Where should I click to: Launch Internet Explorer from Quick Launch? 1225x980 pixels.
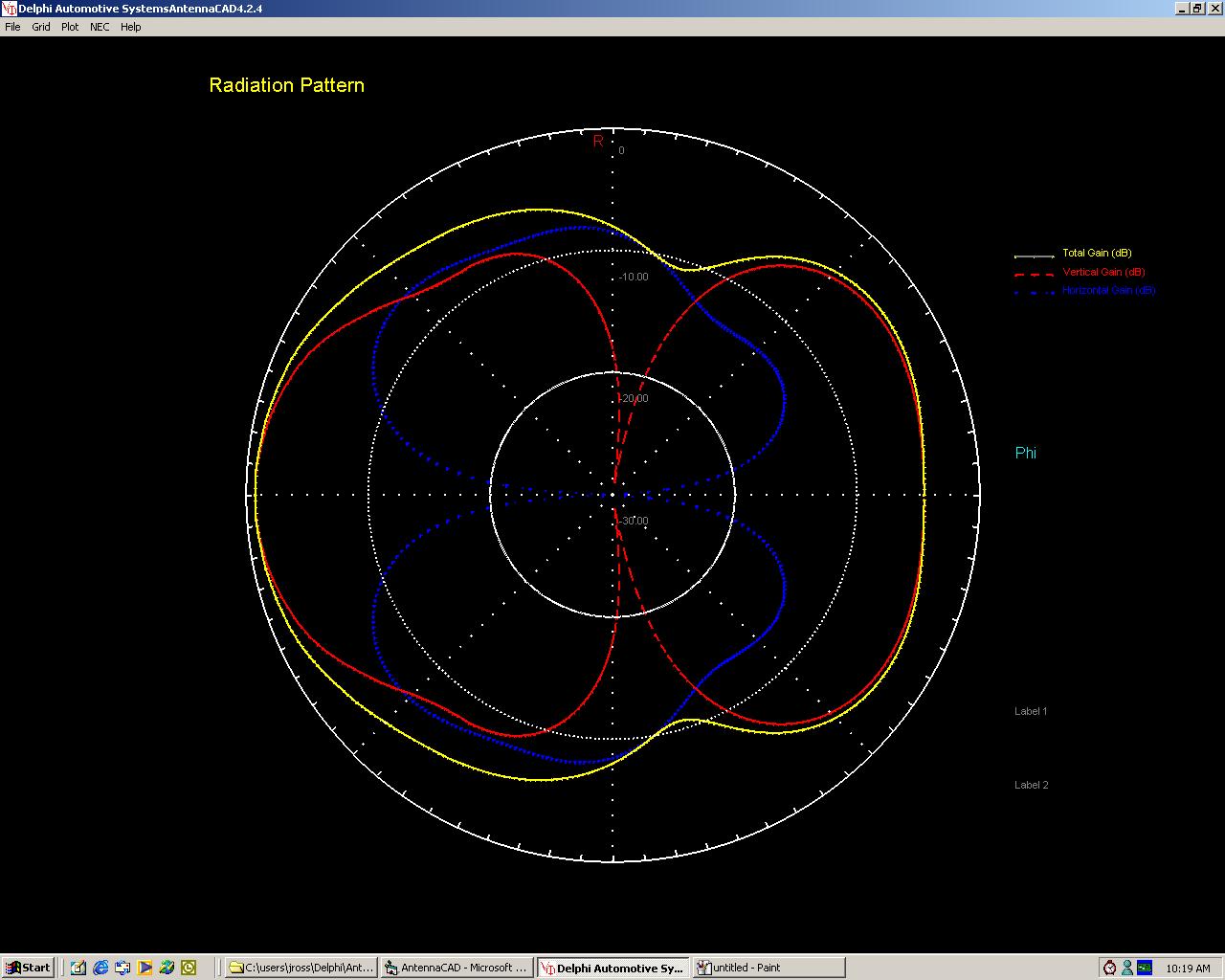100,968
